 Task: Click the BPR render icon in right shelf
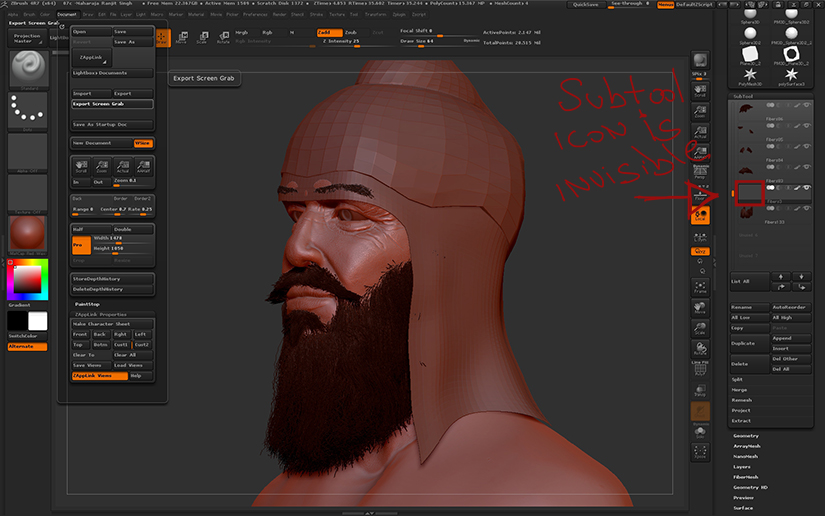click(700, 60)
